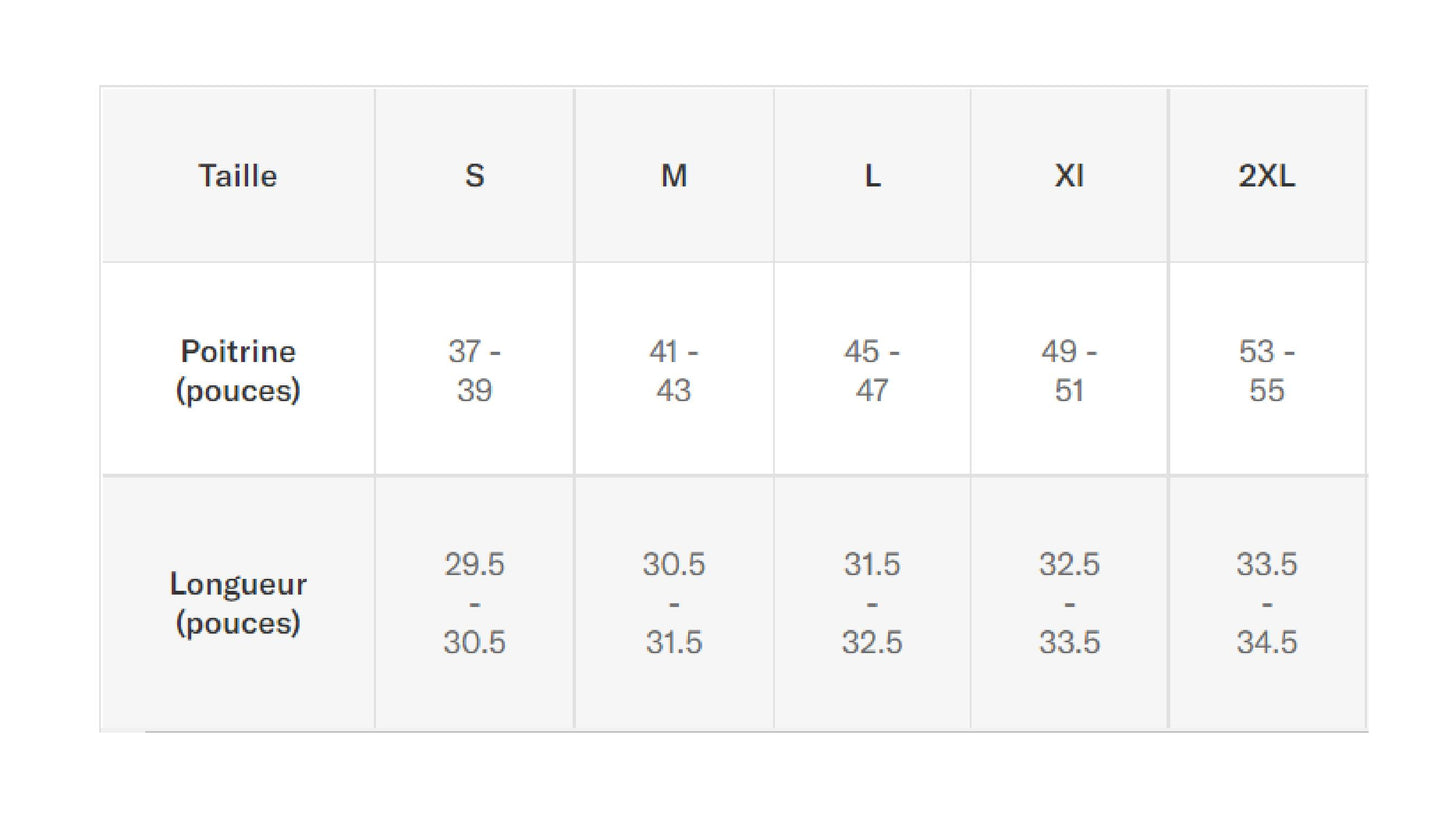This screenshot has width=1445, height=813.
Task: Click length cell 33.5 - 34.5 for 2XL
Action: click(x=1266, y=603)
